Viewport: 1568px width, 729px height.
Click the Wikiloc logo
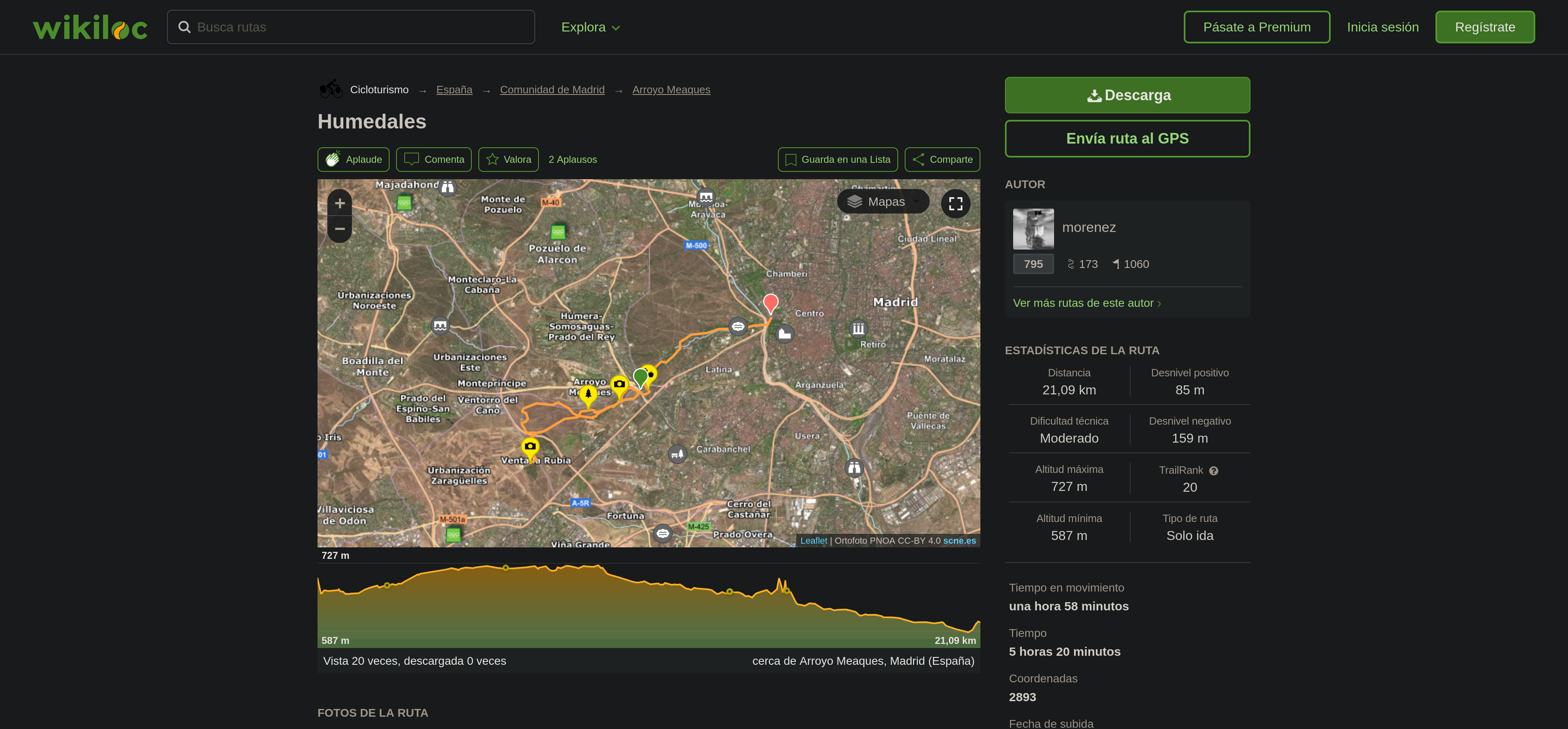pos(90,27)
